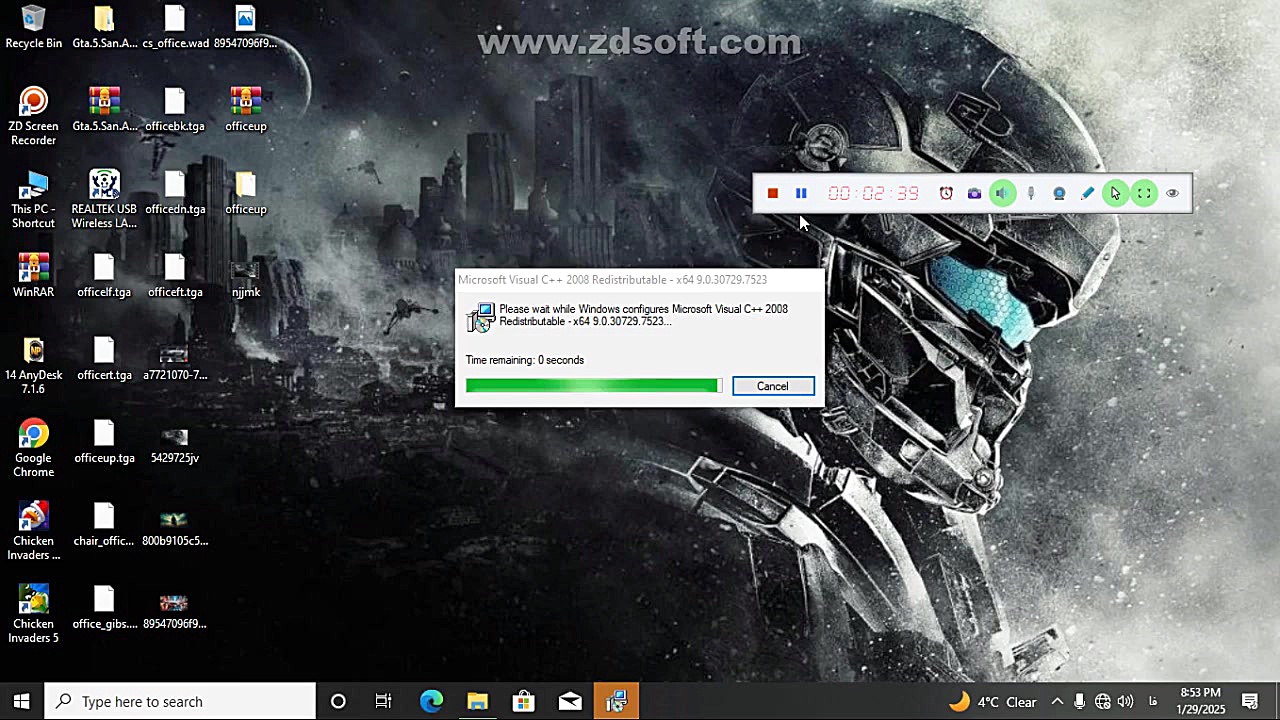Open the Mail app from the taskbar
This screenshot has width=1280, height=720.
(570, 701)
